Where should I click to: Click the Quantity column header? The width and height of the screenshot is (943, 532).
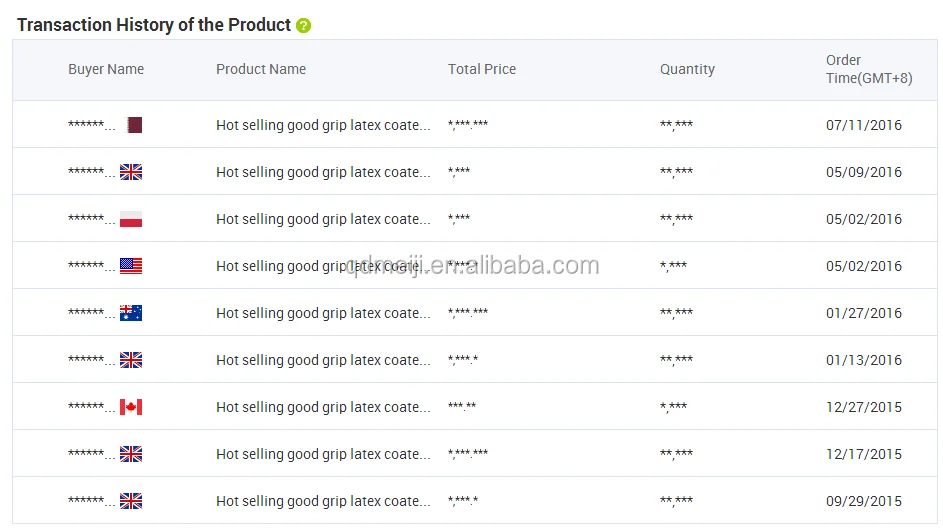click(687, 69)
